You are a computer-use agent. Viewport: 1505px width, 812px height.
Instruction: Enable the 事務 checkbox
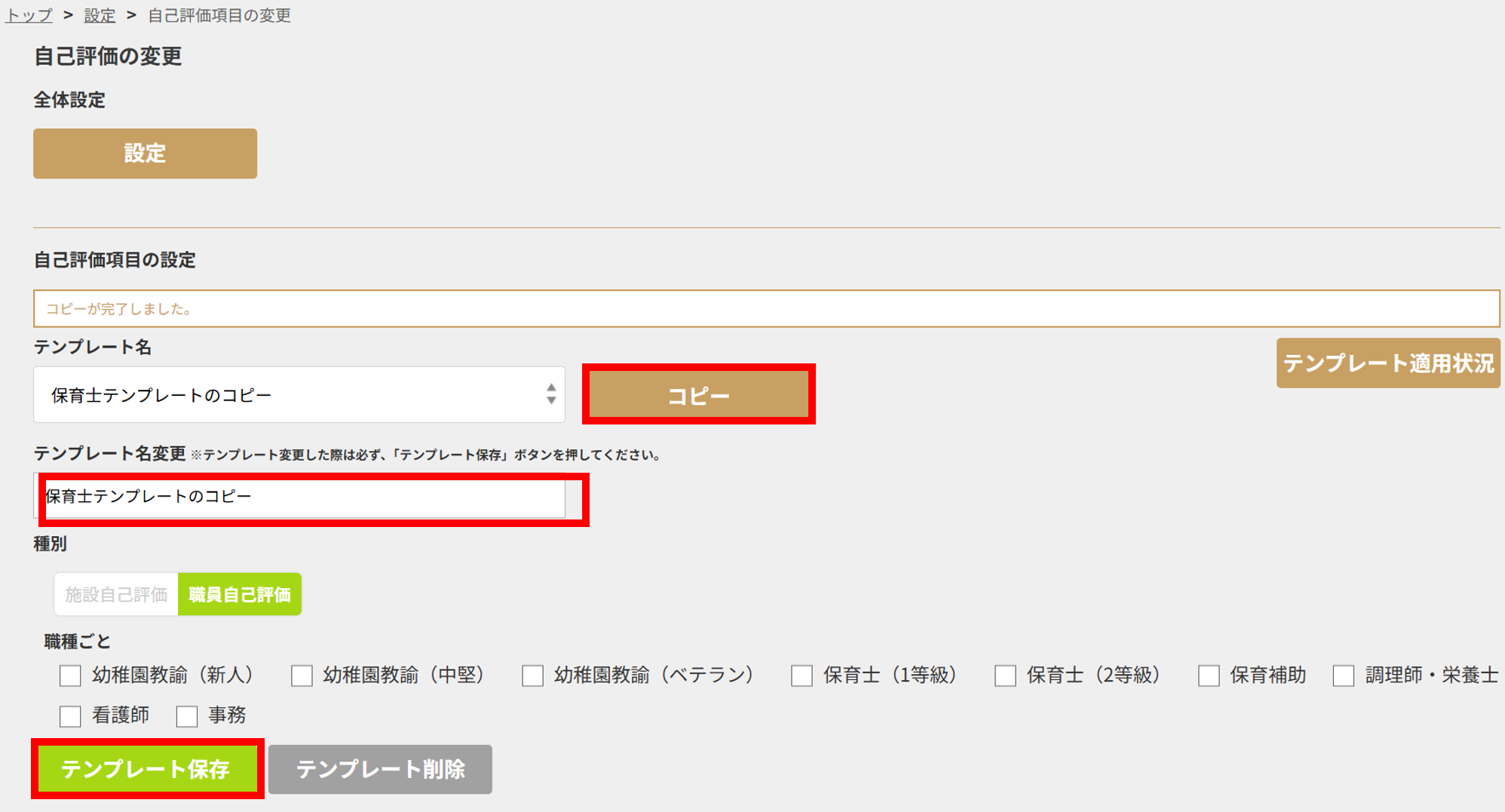[x=186, y=715]
